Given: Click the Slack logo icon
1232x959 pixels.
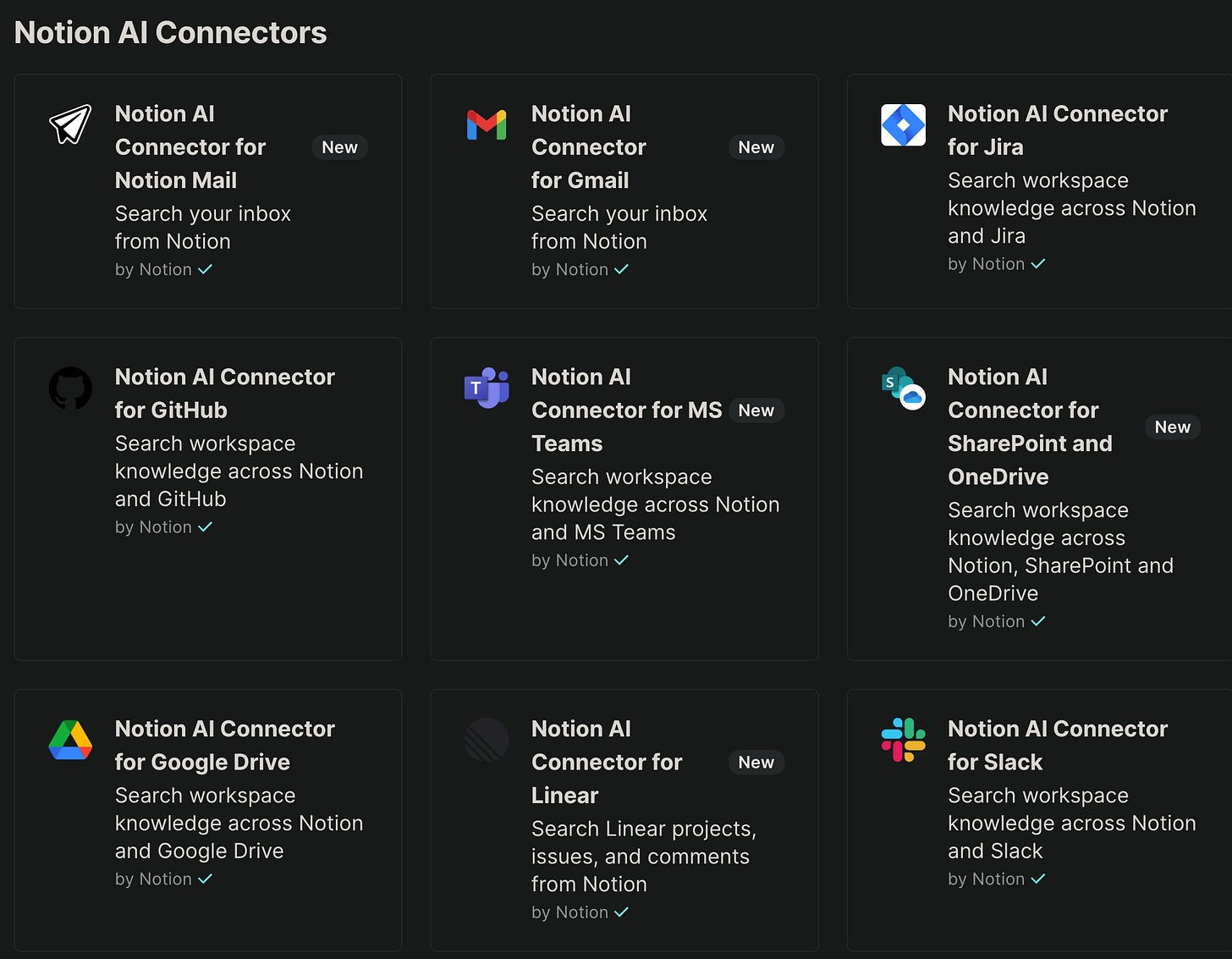Looking at the screenshot, I should click(x=903, y=740).
